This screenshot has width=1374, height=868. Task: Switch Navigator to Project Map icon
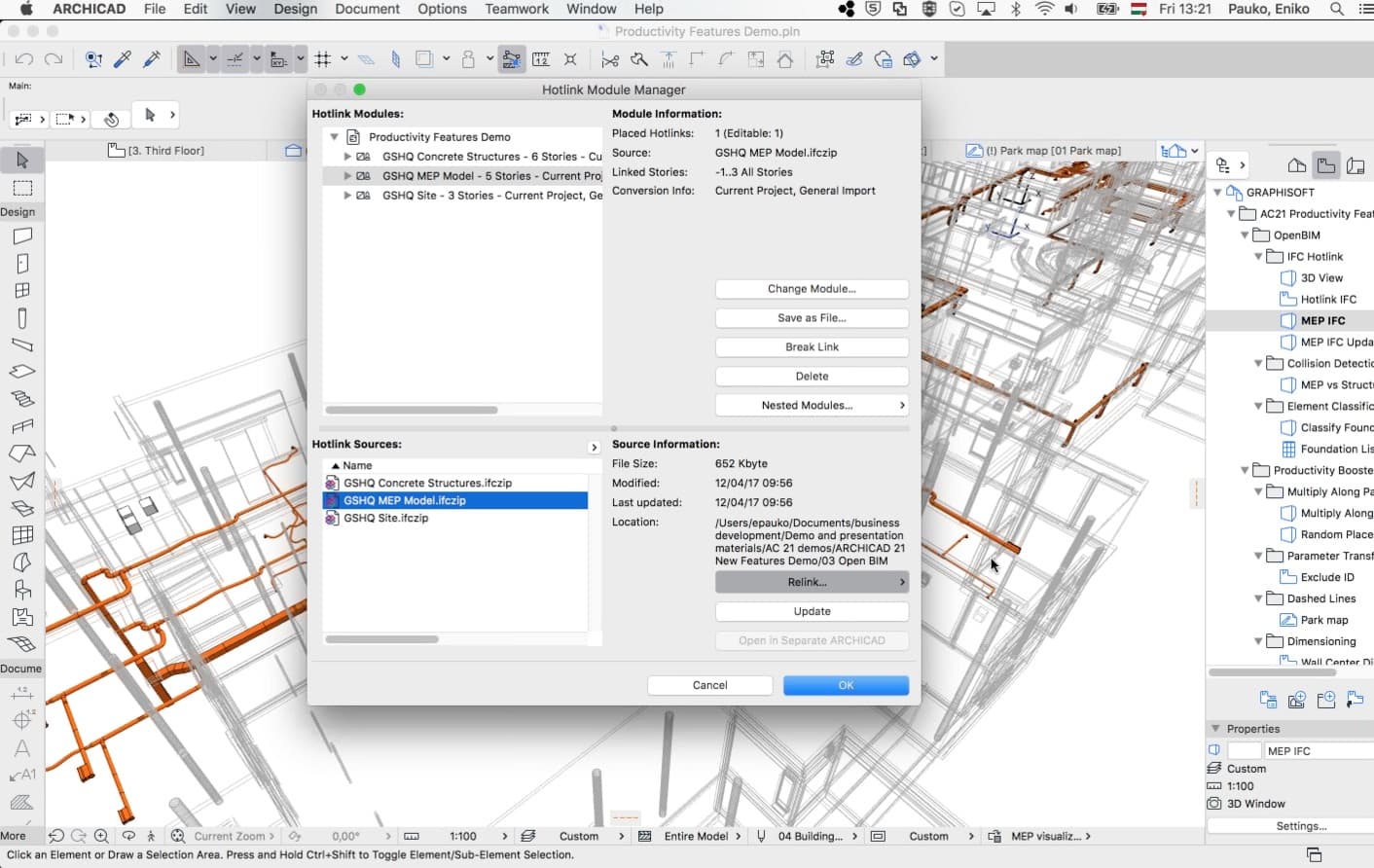(1296, 165)
